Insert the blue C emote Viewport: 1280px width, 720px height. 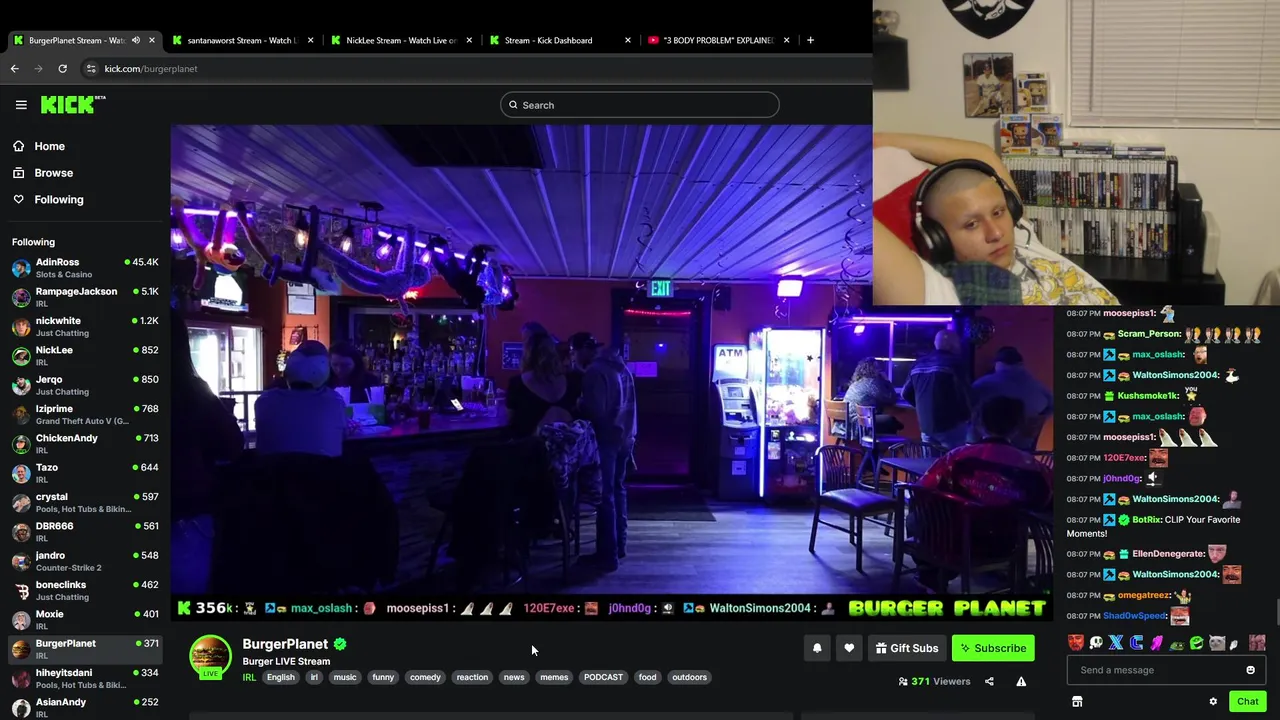[x=1136, y=642]
